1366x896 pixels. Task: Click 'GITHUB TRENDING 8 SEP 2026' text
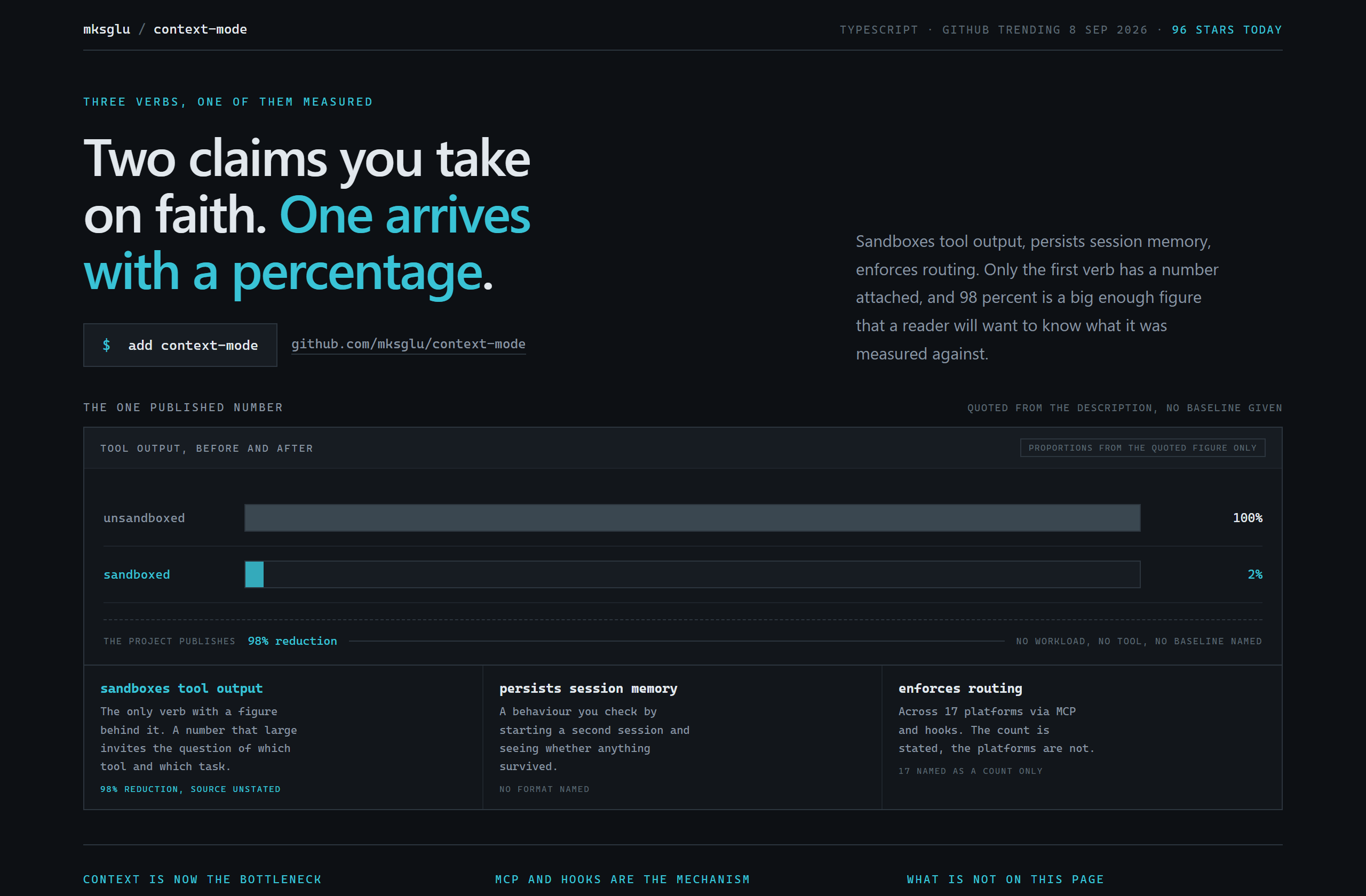pos(1045,30)
